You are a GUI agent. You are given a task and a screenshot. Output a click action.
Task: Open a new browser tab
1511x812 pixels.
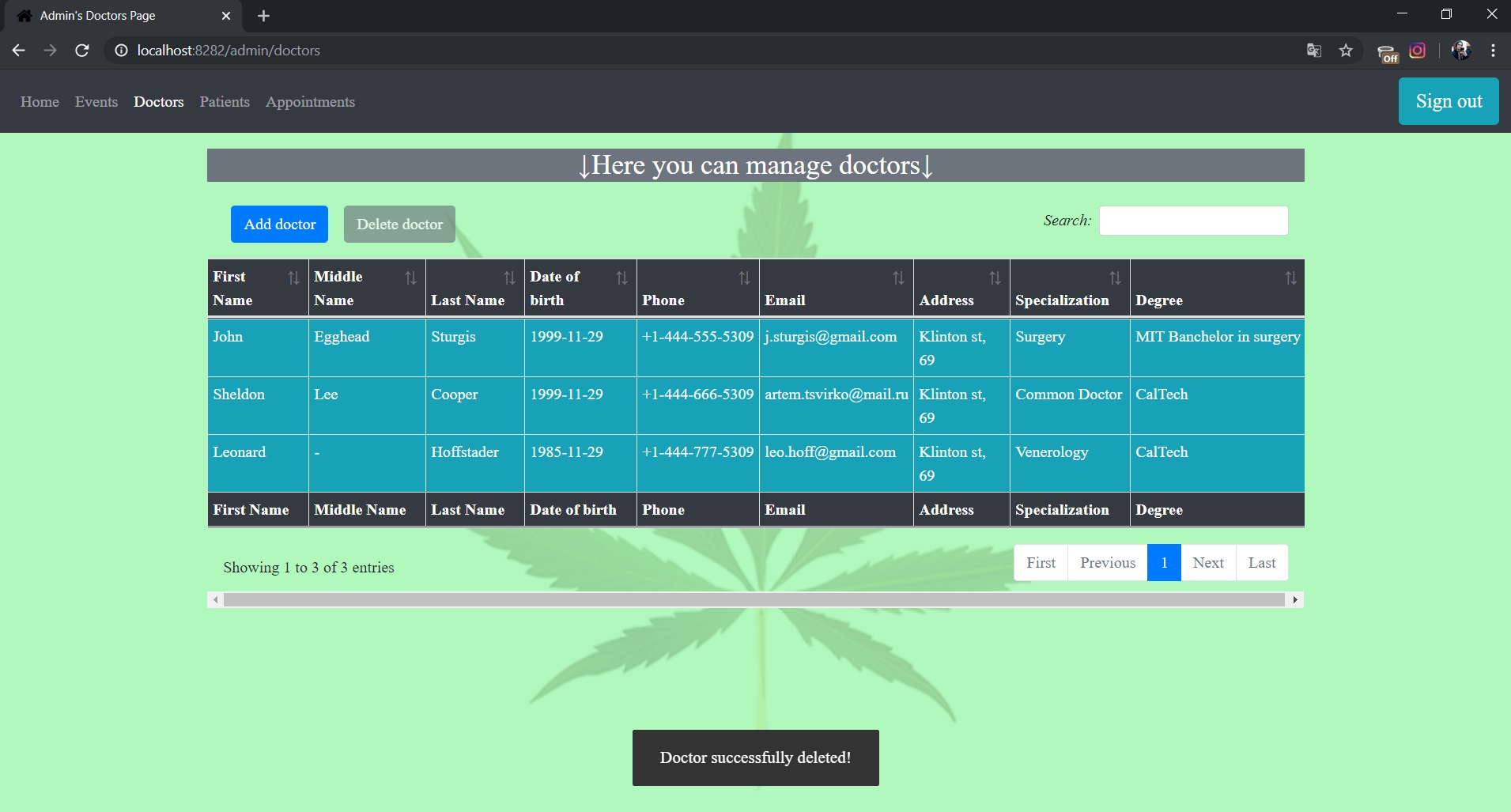264,16
